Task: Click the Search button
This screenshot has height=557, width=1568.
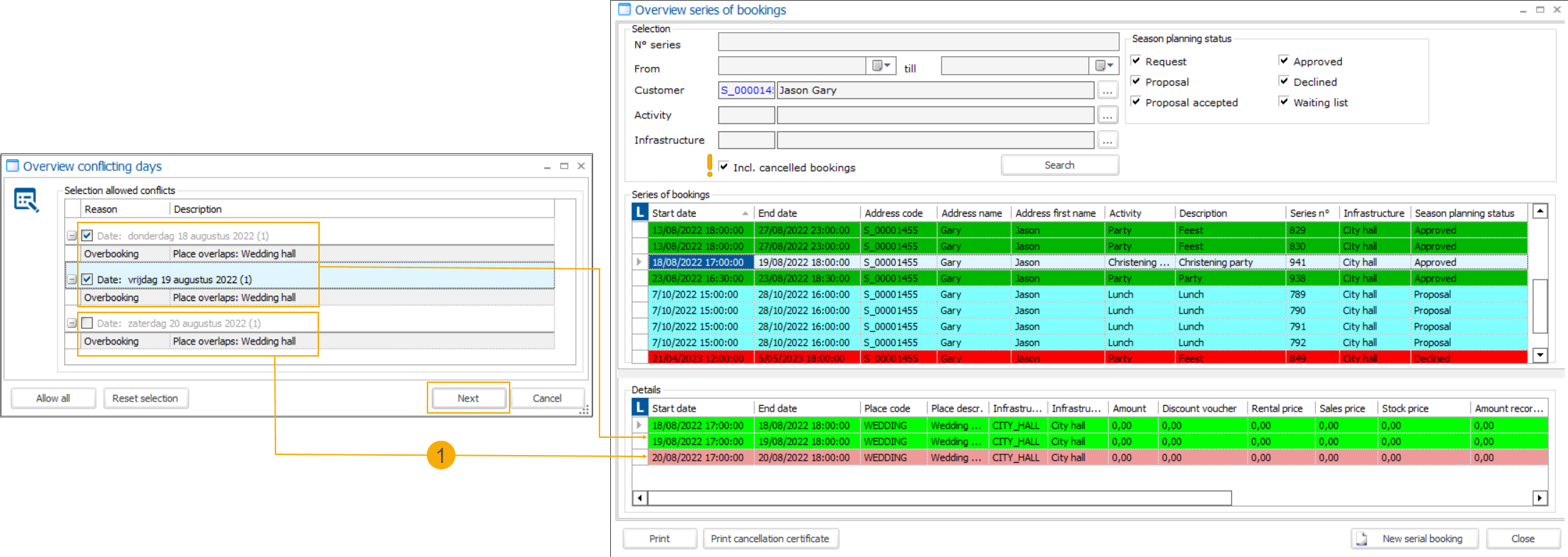Action: 1059,165
